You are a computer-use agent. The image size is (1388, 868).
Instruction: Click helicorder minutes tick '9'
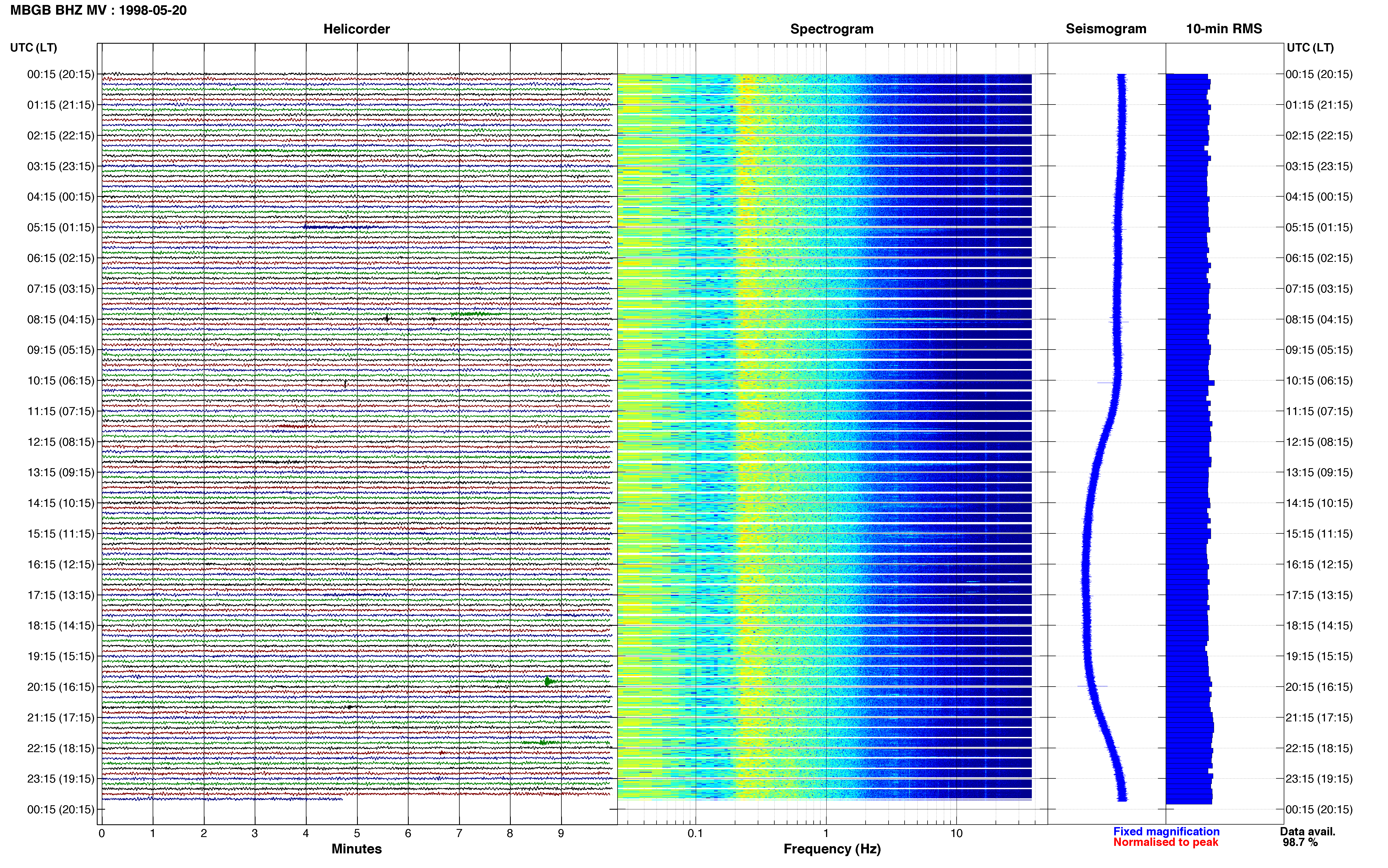coord(561,833)
